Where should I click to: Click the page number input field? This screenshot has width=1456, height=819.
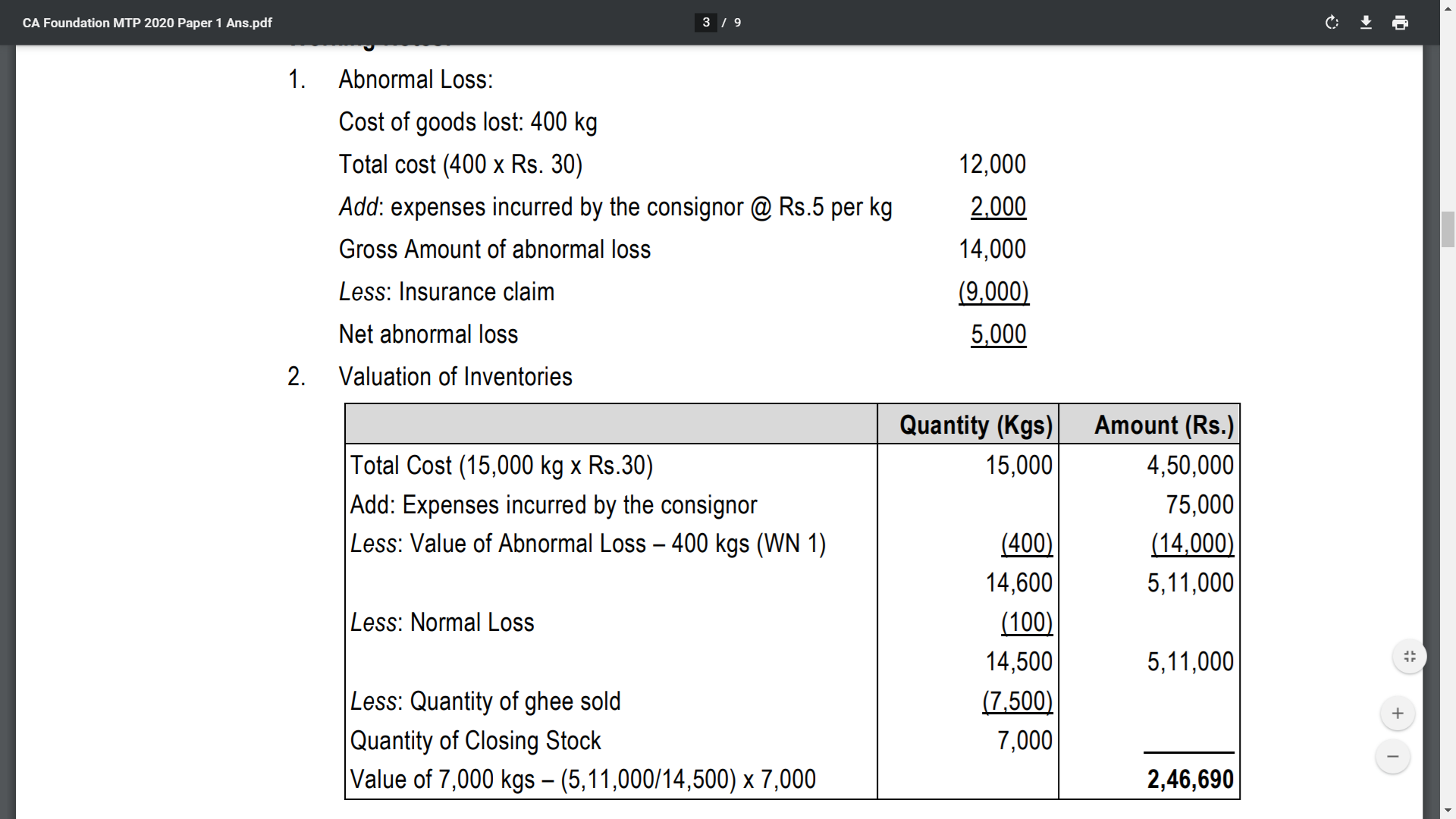706,23
